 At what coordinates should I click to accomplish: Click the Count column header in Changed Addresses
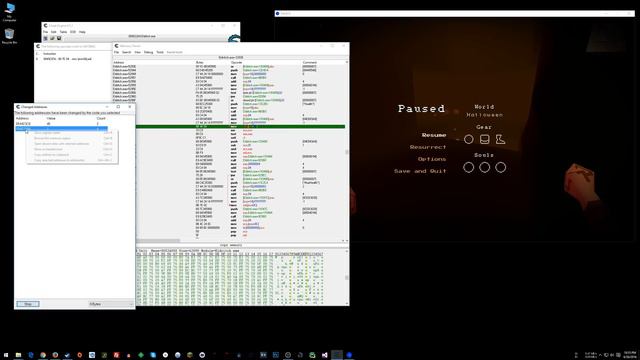pyautogui.click(x=101, y=118)
